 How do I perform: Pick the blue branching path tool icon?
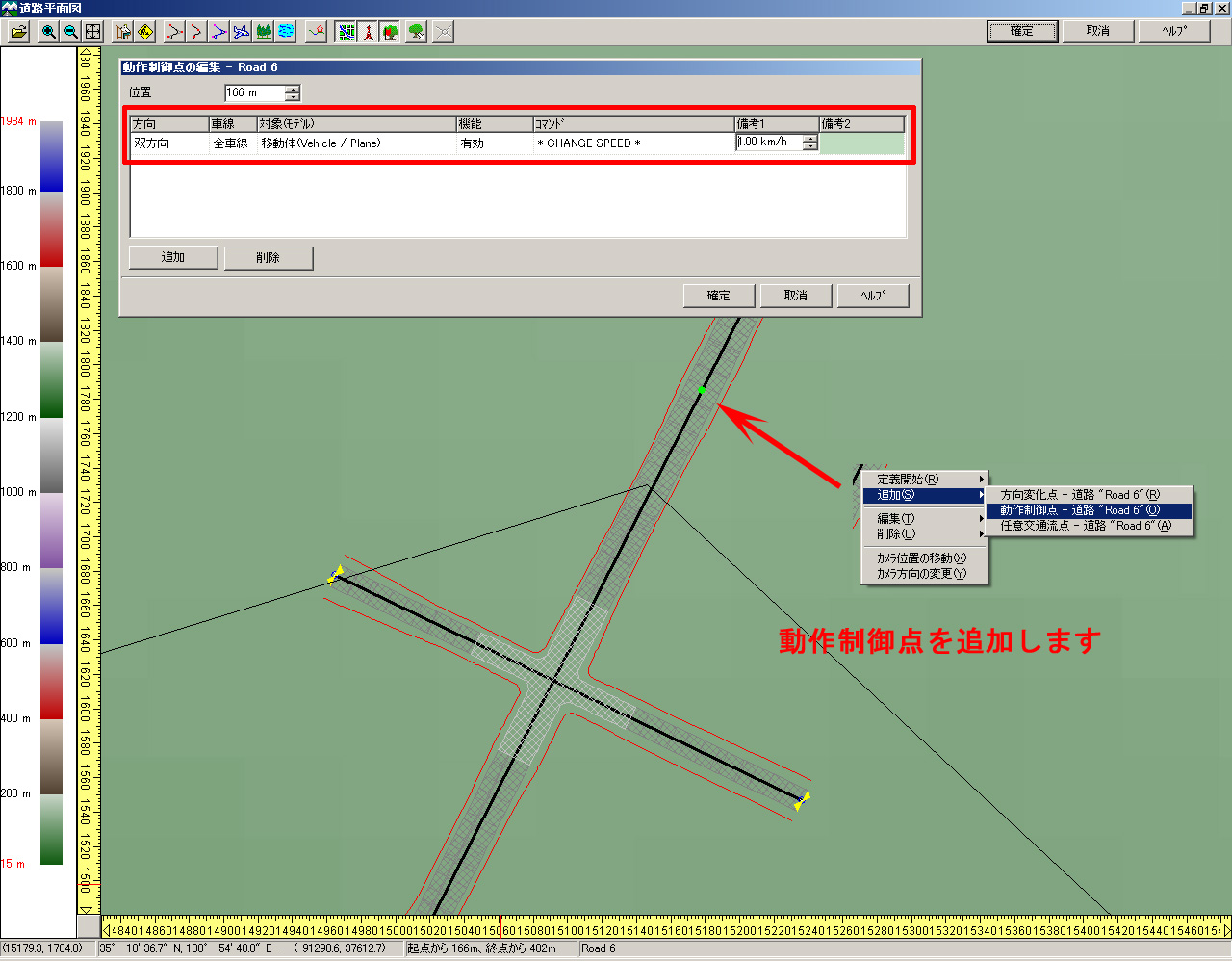(219, 32)
